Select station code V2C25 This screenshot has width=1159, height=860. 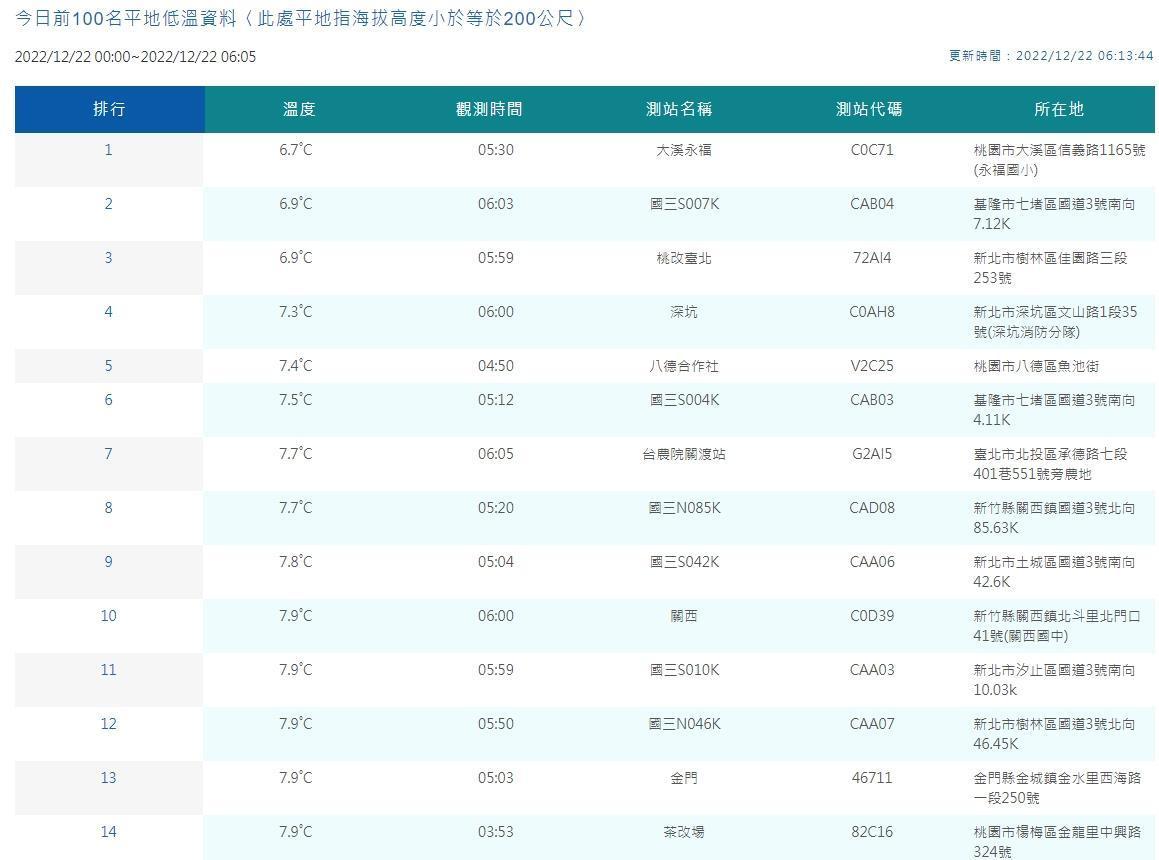click(872, 366)
